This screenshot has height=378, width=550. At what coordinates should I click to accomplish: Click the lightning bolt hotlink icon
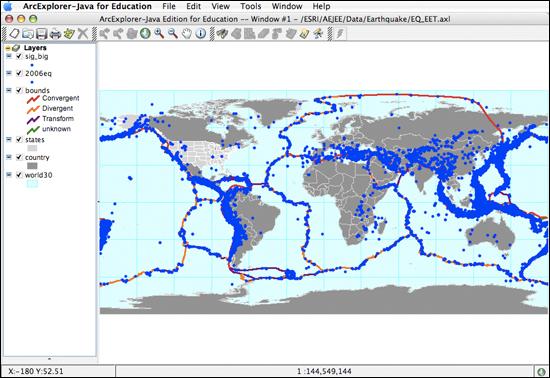340,34
